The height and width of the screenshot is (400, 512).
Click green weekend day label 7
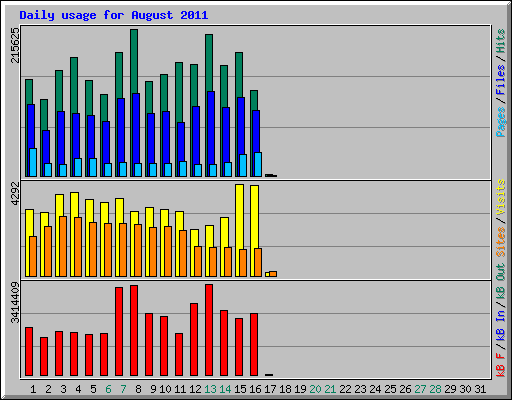point(123,389)
